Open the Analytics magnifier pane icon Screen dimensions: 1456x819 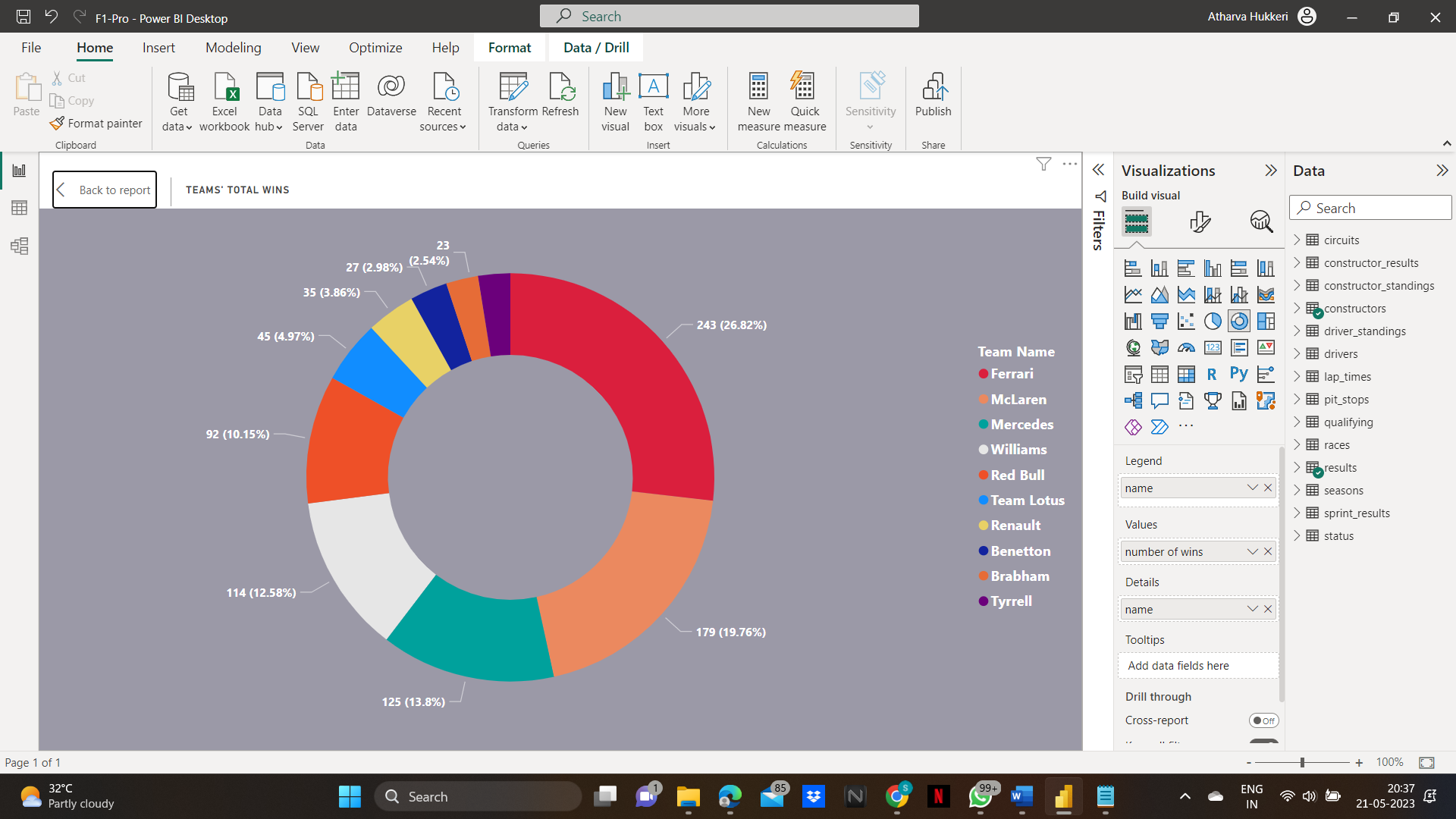(x=1261, y=221)
